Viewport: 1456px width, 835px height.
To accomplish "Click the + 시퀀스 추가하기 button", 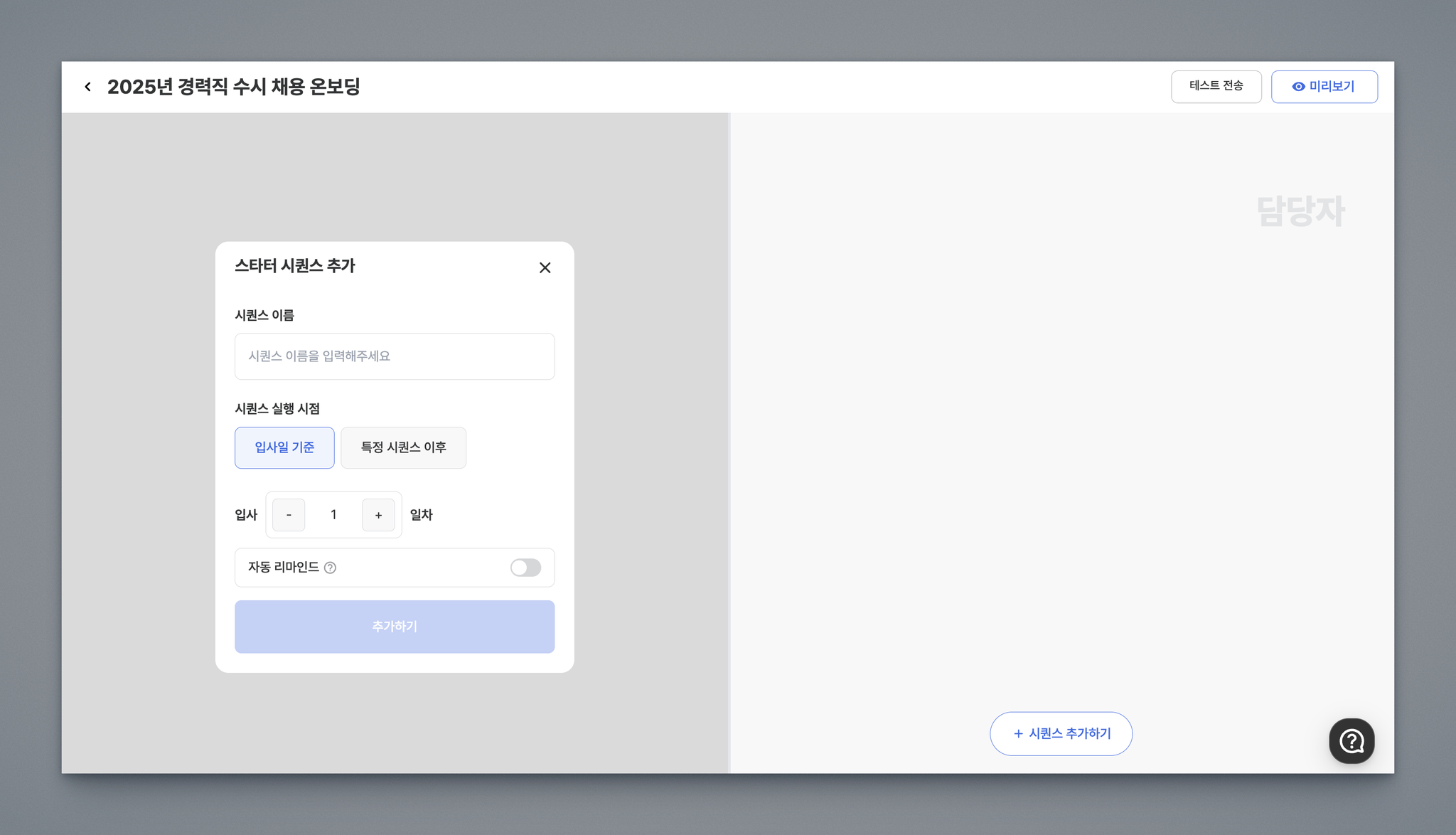I will pos(1061,733).
